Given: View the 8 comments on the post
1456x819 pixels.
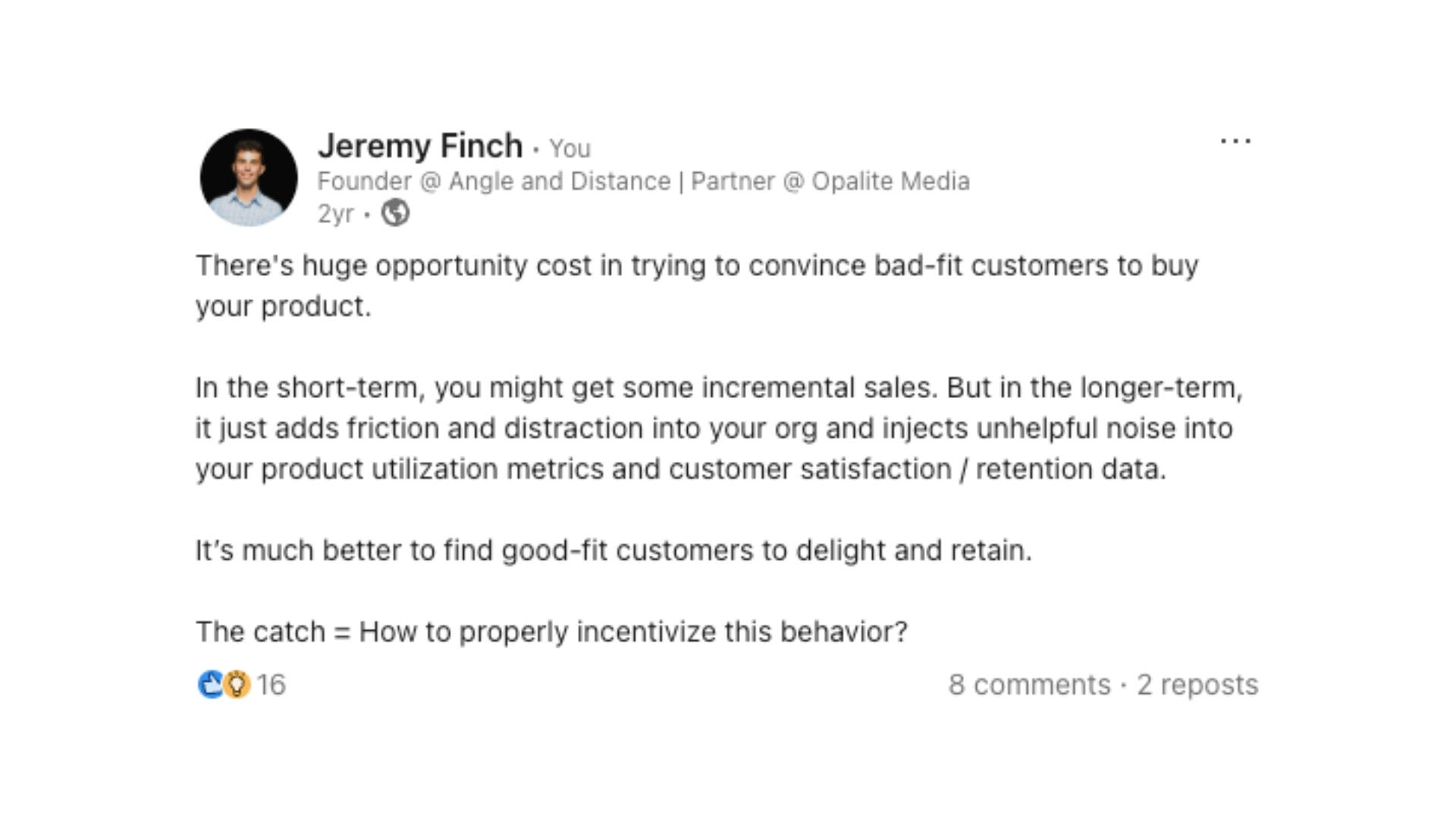Looking at the screenshot, I should 1029,685.
